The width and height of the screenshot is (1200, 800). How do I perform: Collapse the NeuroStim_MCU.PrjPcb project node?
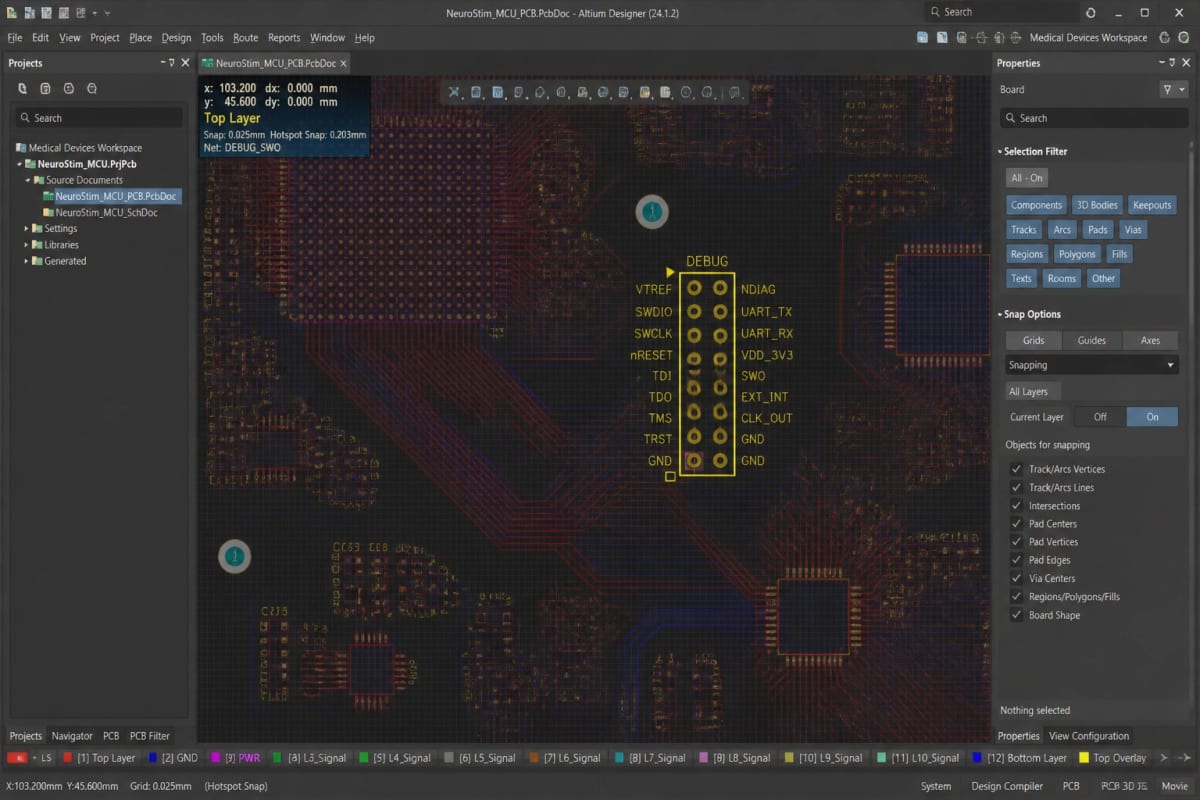(19, 164)
